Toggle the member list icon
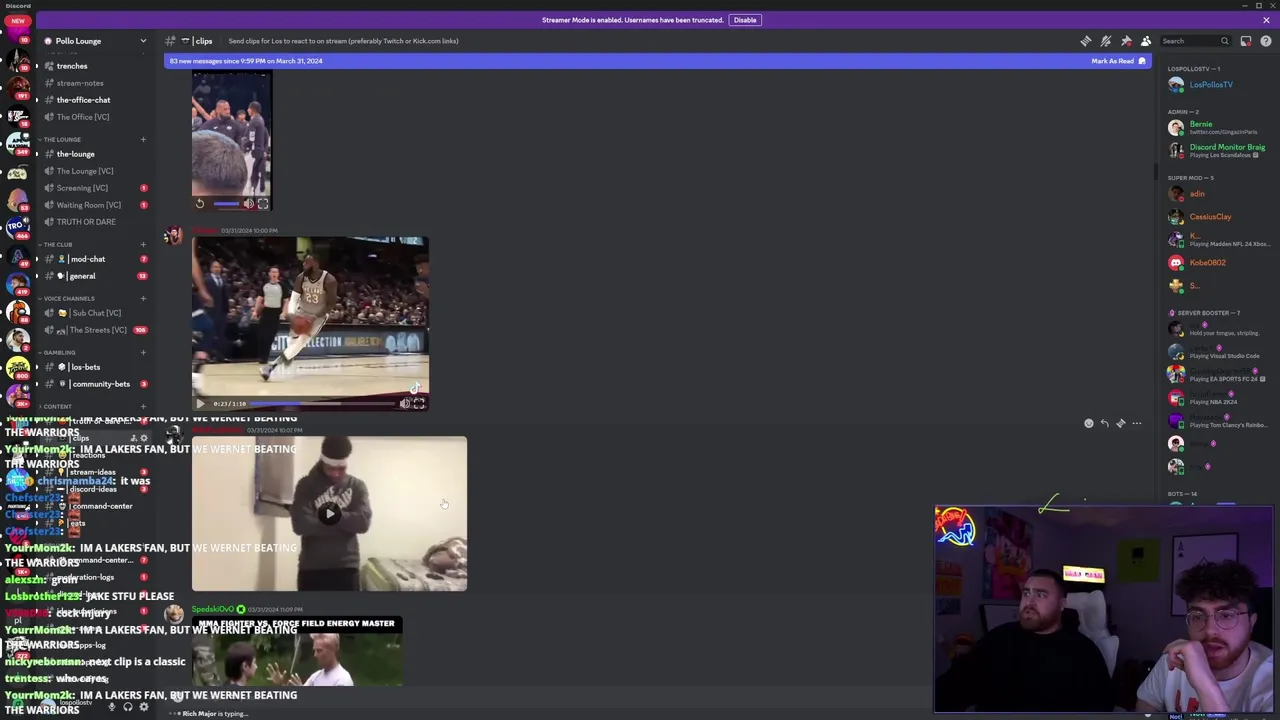The height and width of the screenshot is (720, 1280). (x=1146, y=41)
